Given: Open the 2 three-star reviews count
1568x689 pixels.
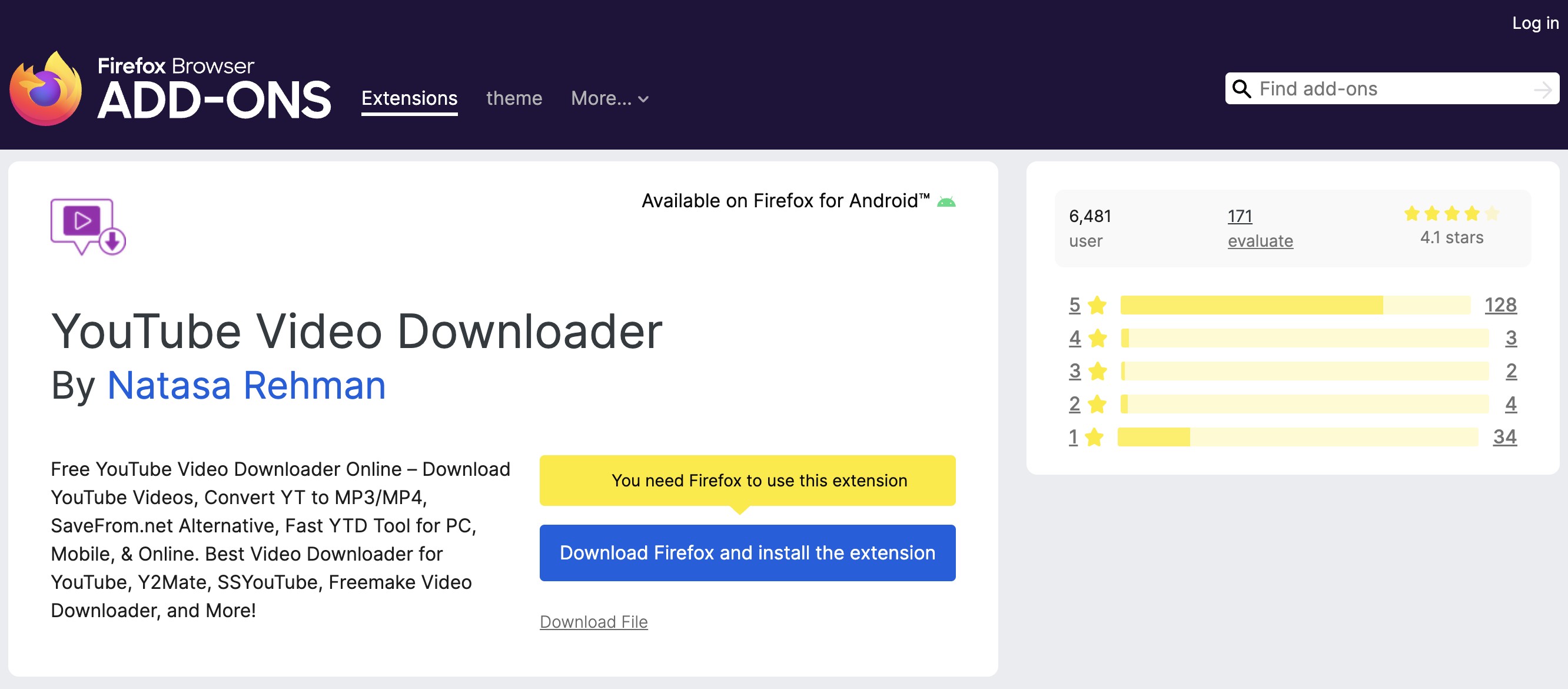Looking at the screenshot, I should 1510,370.
